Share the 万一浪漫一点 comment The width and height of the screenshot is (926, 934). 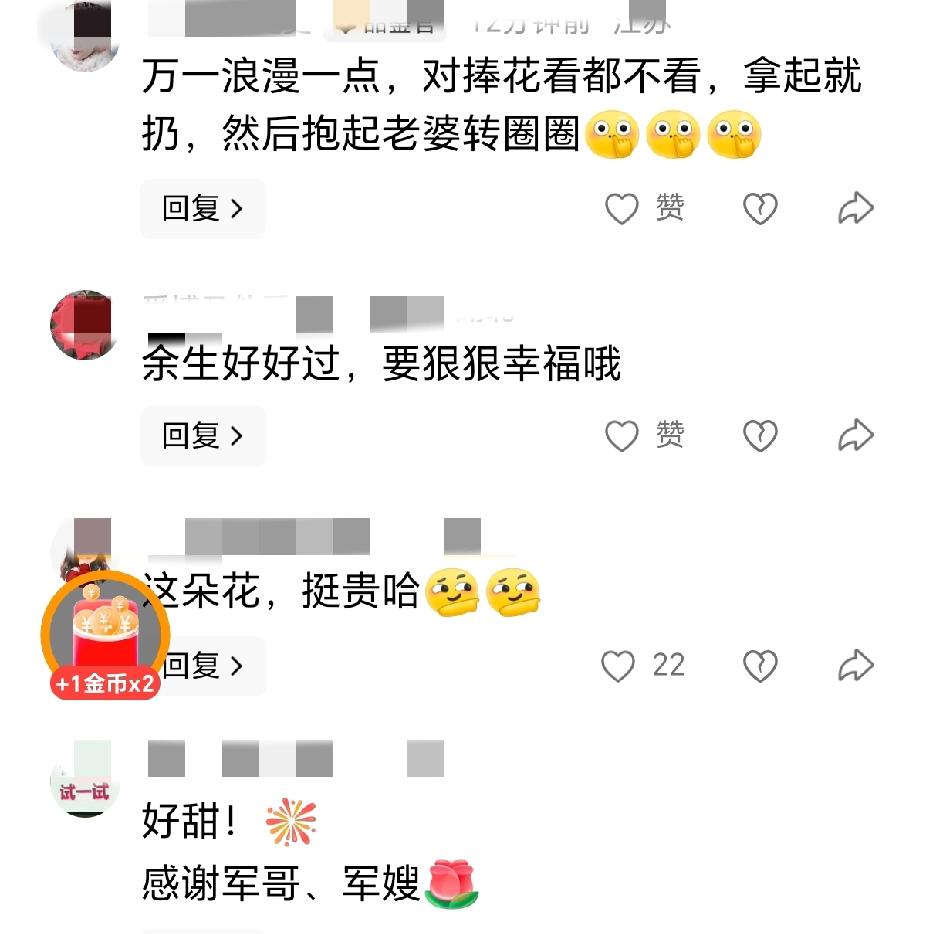point(856,208)
